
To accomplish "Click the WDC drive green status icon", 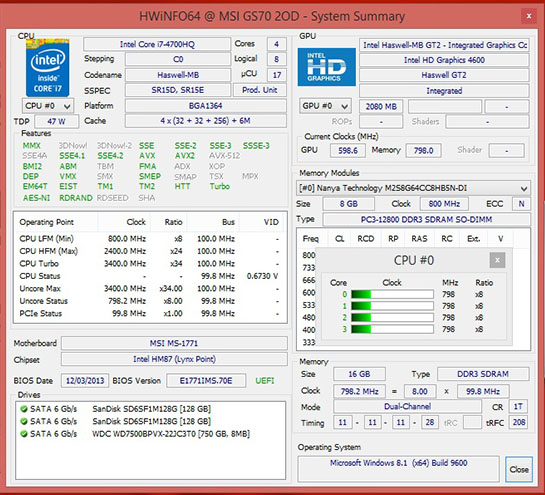I will (x=24, y=434).
